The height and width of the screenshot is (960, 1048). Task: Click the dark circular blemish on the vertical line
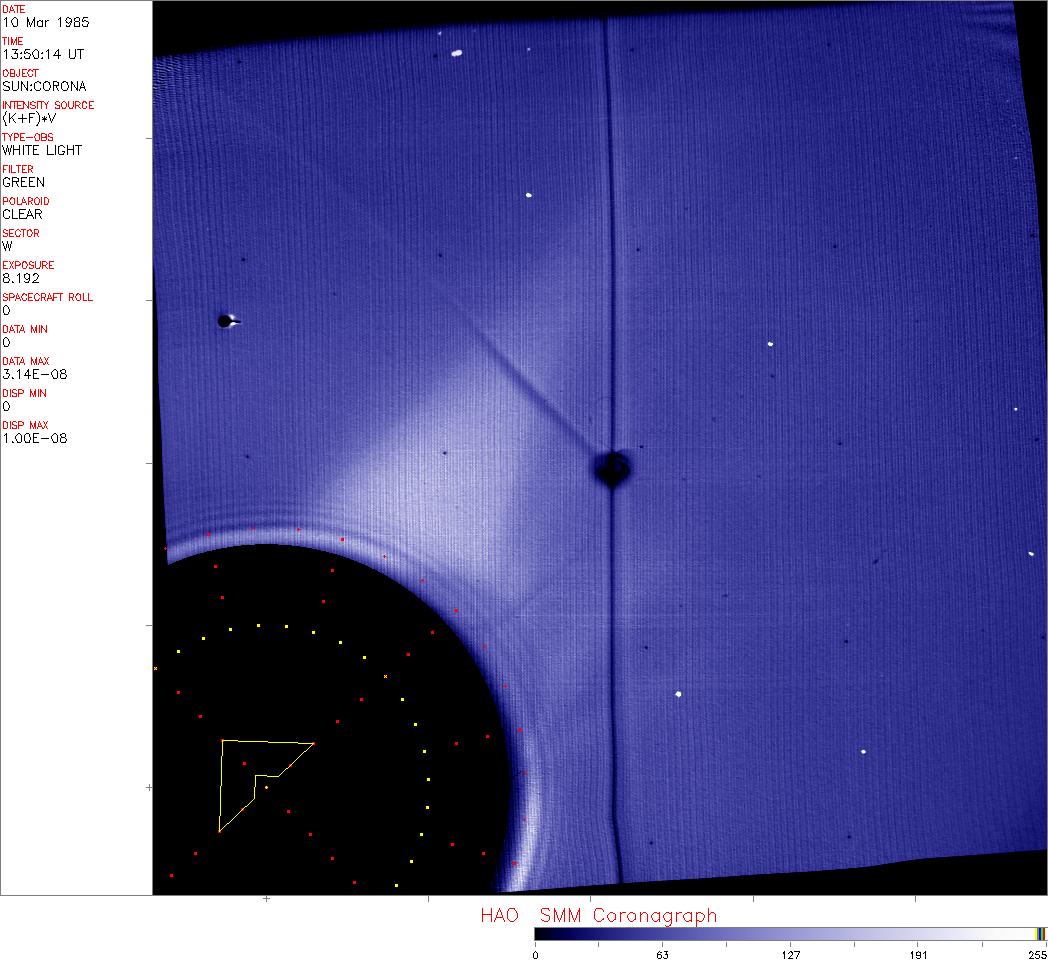click(x=611, y=467)
